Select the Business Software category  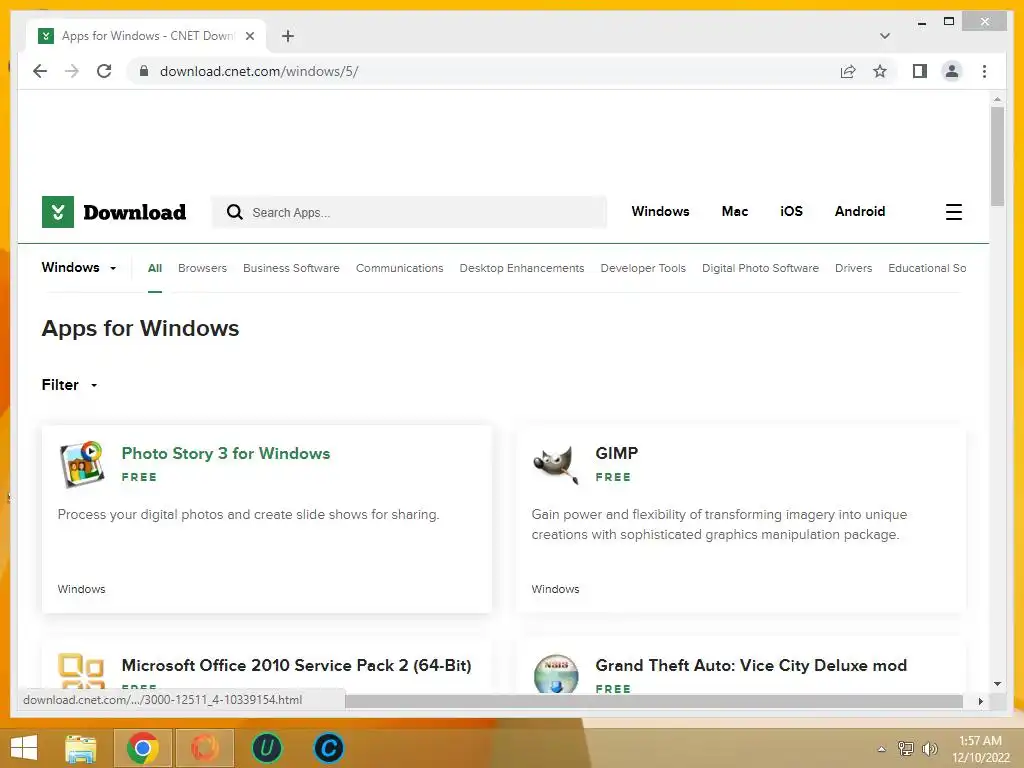pos(291,268)
